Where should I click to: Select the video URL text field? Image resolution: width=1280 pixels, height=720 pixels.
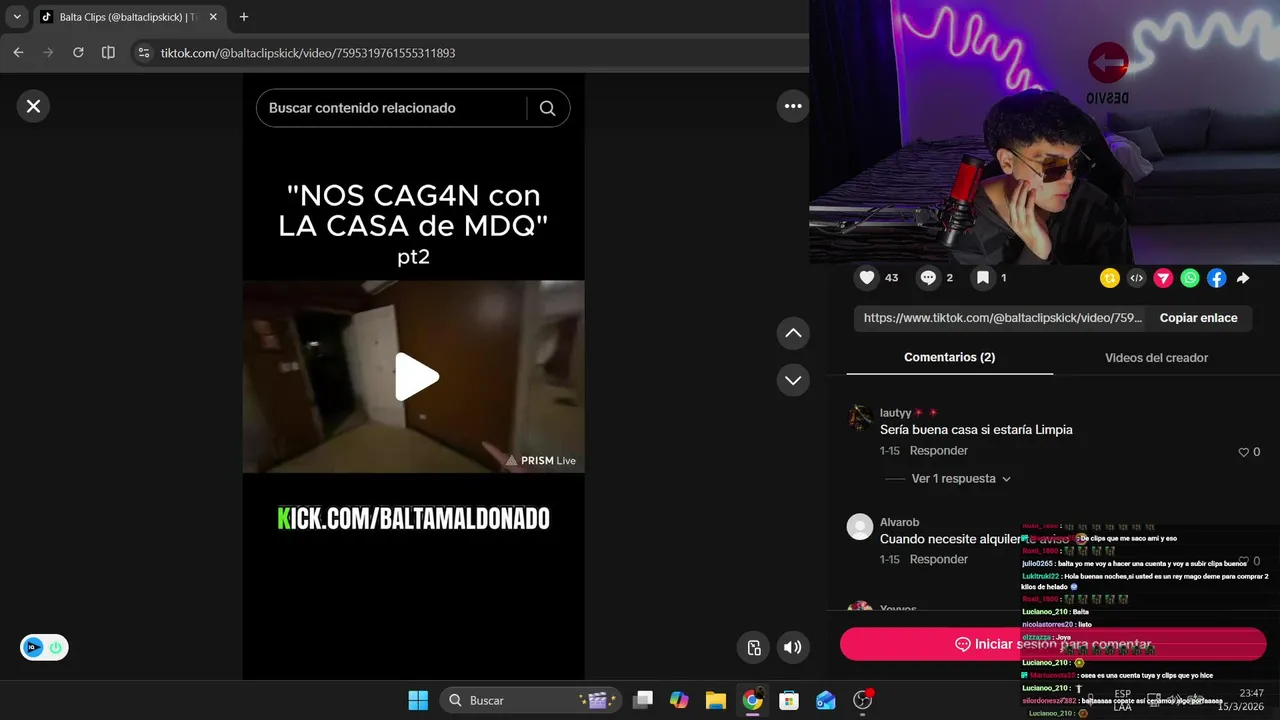click(1002, 318)
